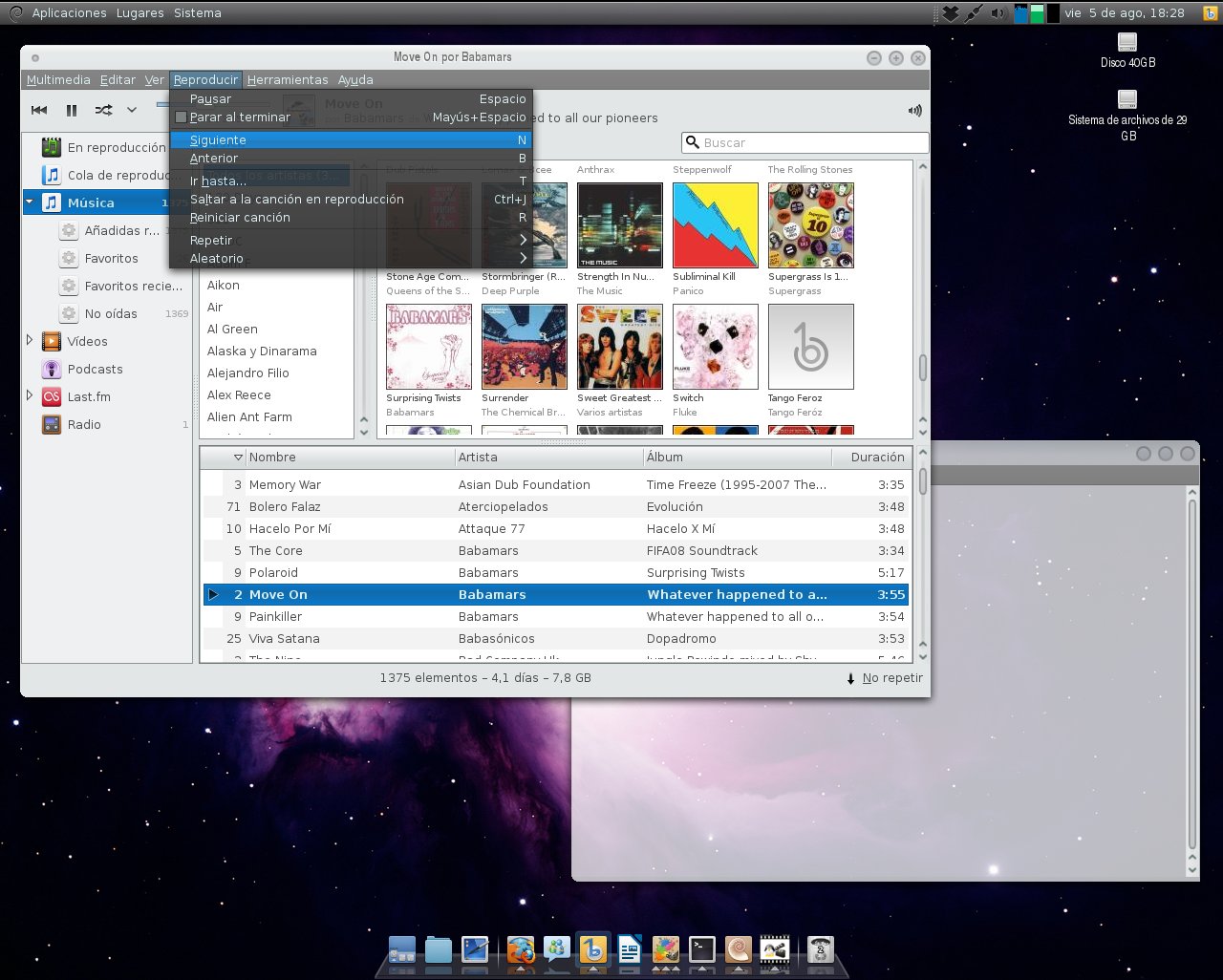Expand the Vídeos tree node

[x=30, y=341]
